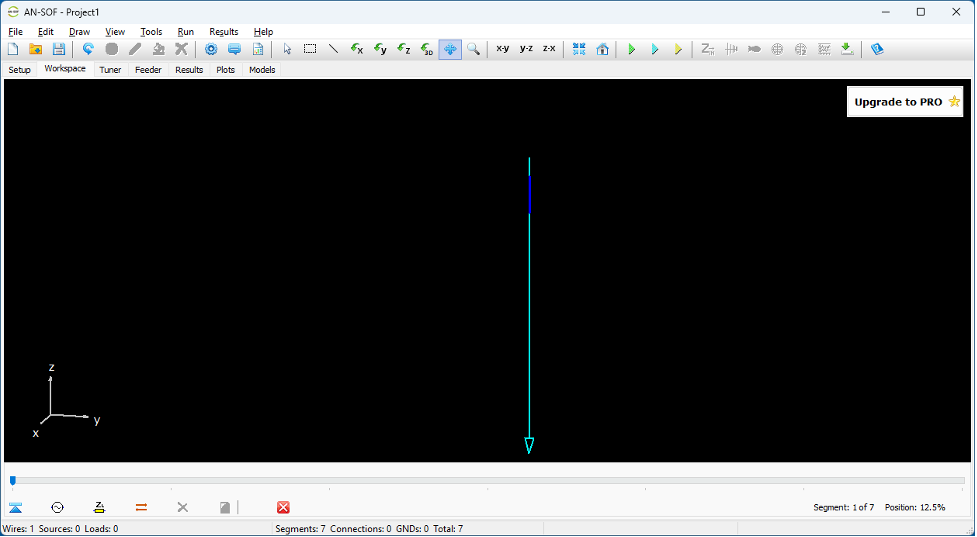Click the highlighted blue wire segment
This screenshot has width=977, height=537.
(x=529, y=195)
